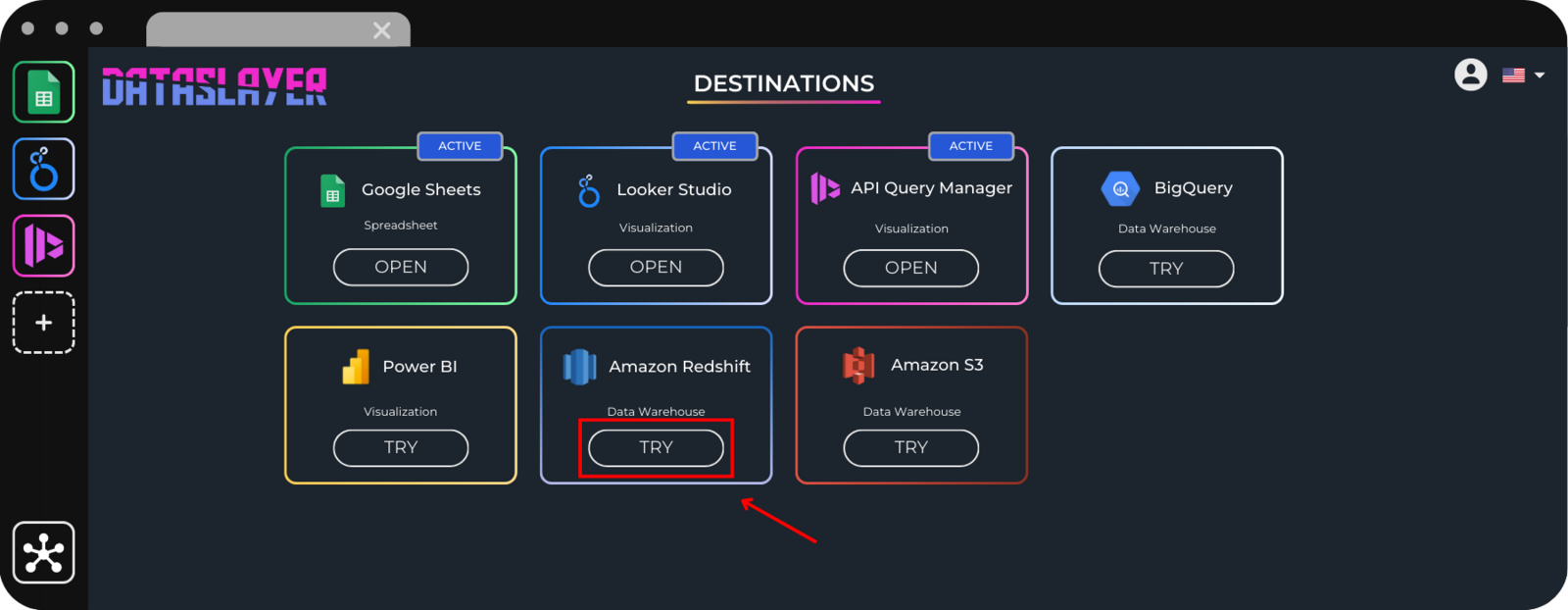The height and width of the screenshot is (610, 1568).
Task: Open user account profile icon
Action: tap(1470, 75)
